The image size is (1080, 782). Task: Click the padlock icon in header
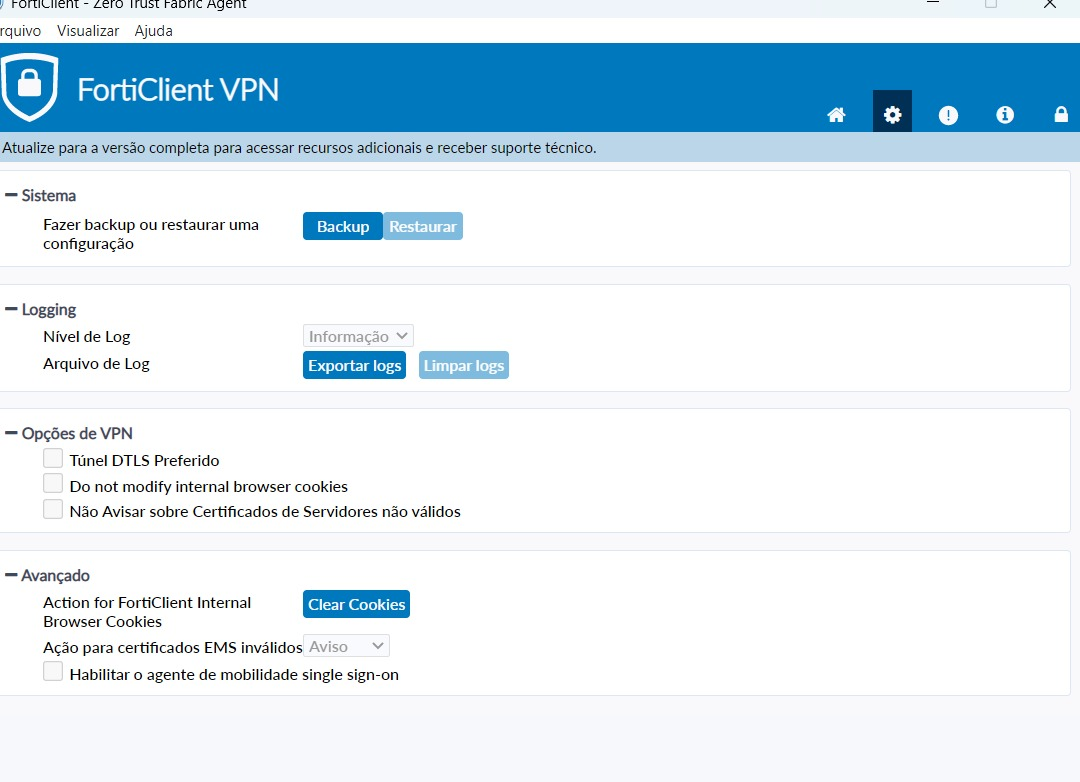1061,114
